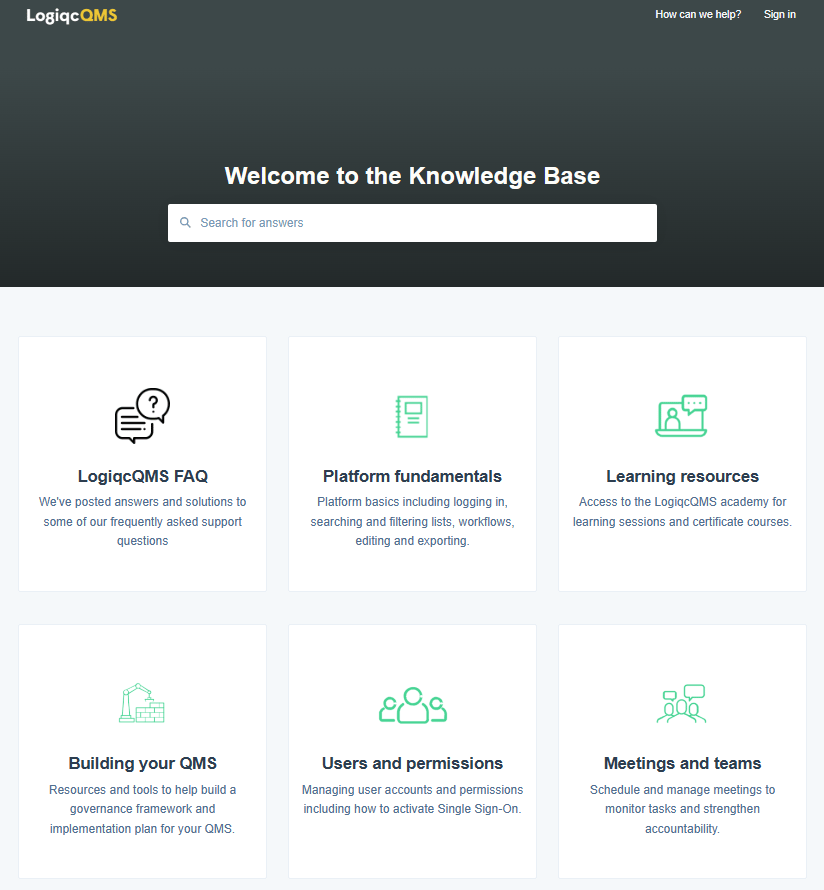Click 'Resources and tools to help build' description
824x890 pixels.
[x=142, y=809]
